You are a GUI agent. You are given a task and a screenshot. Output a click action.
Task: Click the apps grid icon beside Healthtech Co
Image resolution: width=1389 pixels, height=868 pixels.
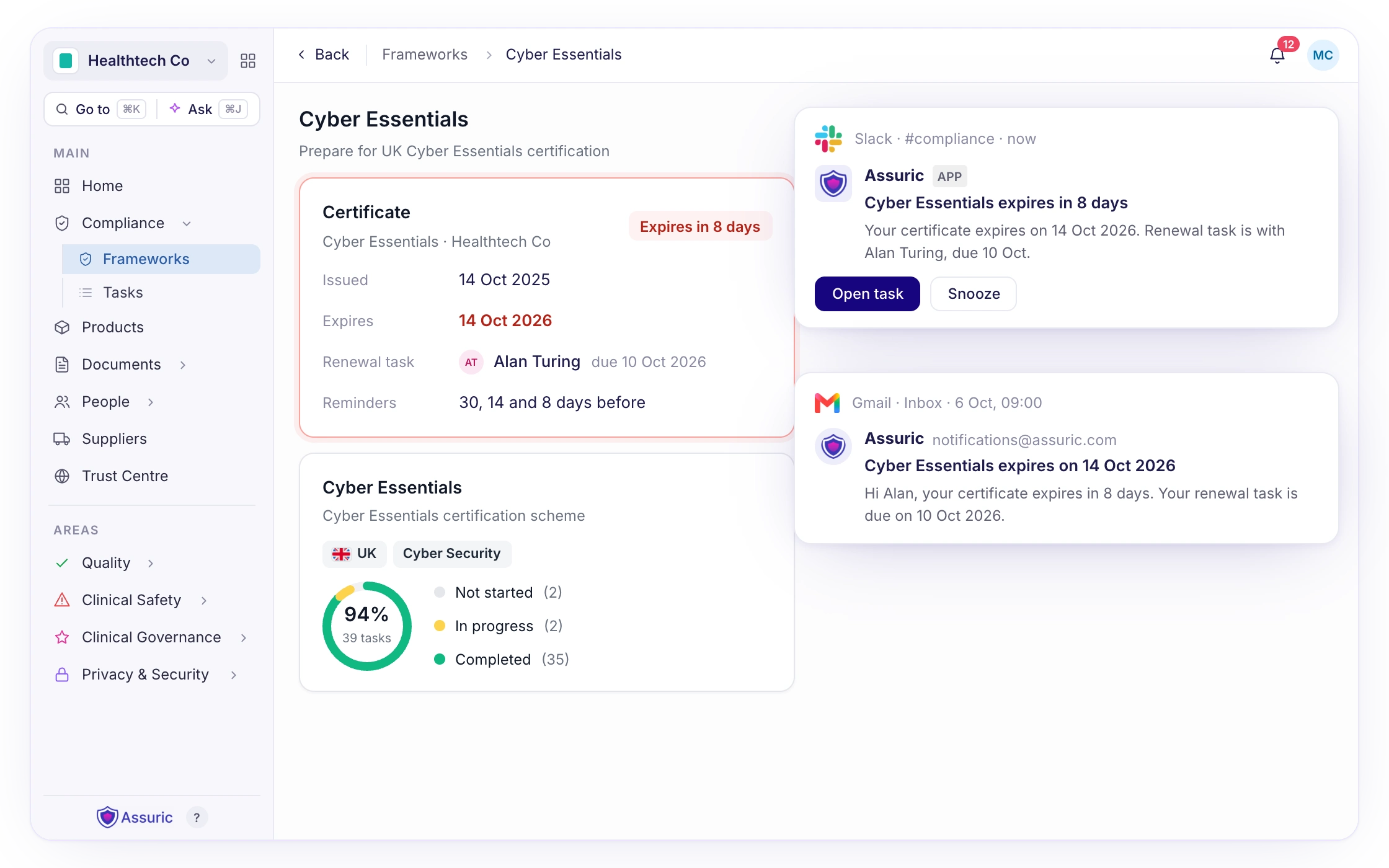(248, 61)
